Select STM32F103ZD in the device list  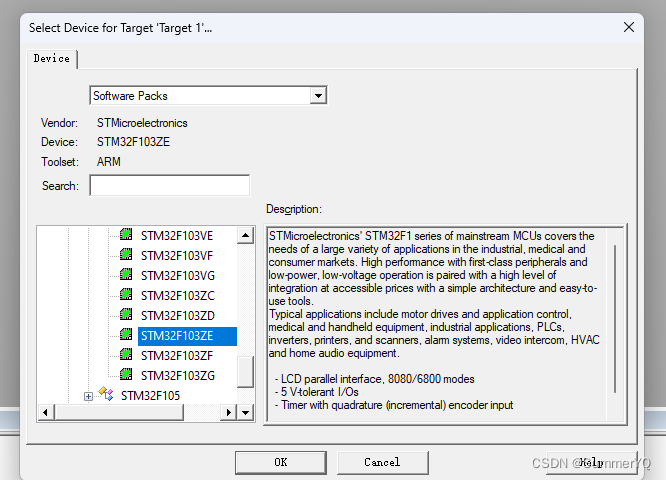point(178,316)
